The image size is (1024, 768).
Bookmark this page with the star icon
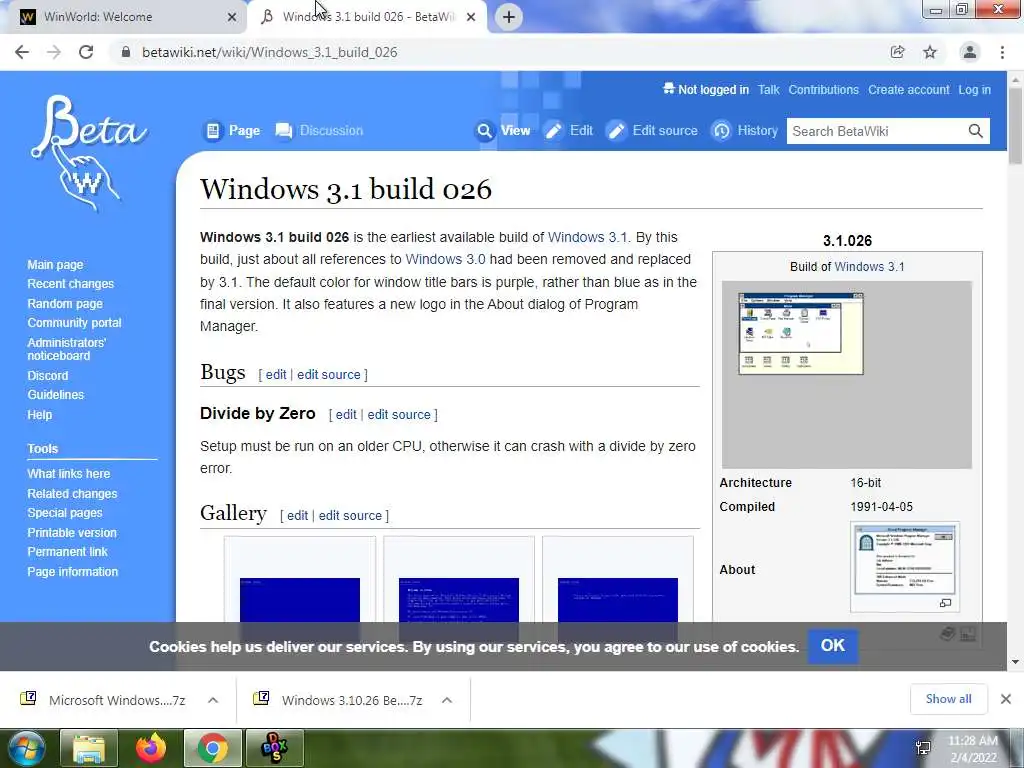(930, 52)
